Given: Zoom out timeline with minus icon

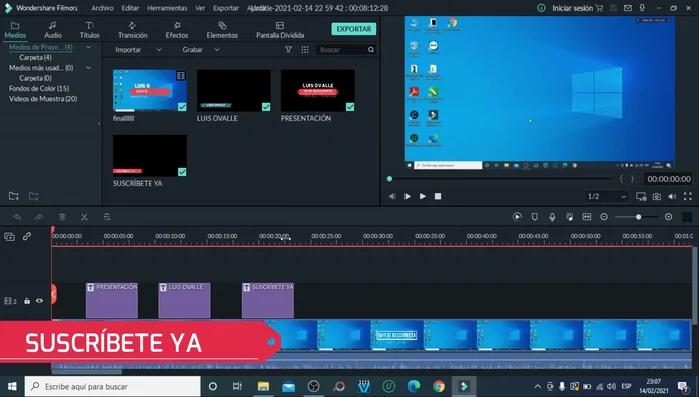Looking at the screenshot, I should tap(604, 217).
